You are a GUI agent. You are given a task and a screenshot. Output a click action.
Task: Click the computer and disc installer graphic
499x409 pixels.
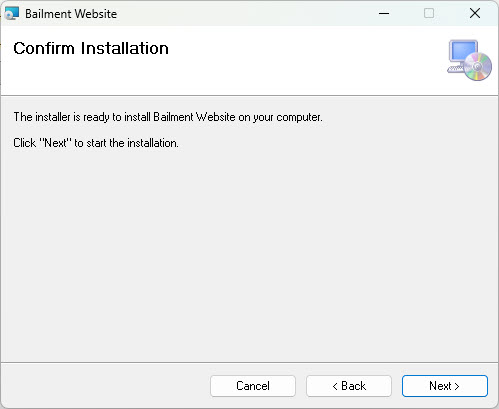click(x=469, y=60)
